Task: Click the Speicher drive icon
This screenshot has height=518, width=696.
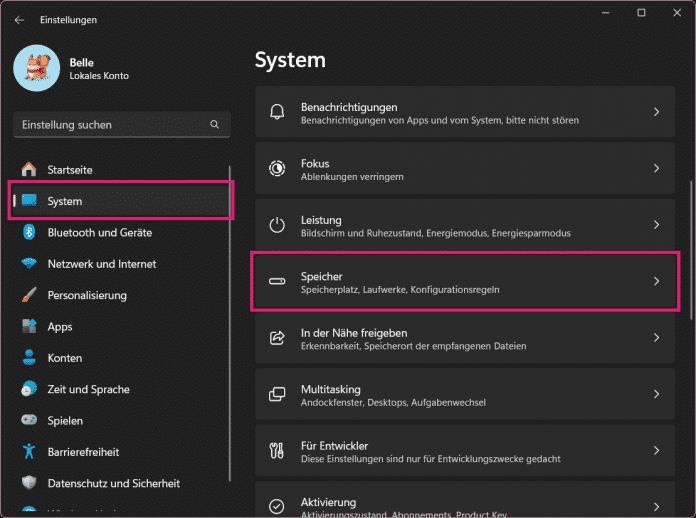Action: (x=277, y=282)
